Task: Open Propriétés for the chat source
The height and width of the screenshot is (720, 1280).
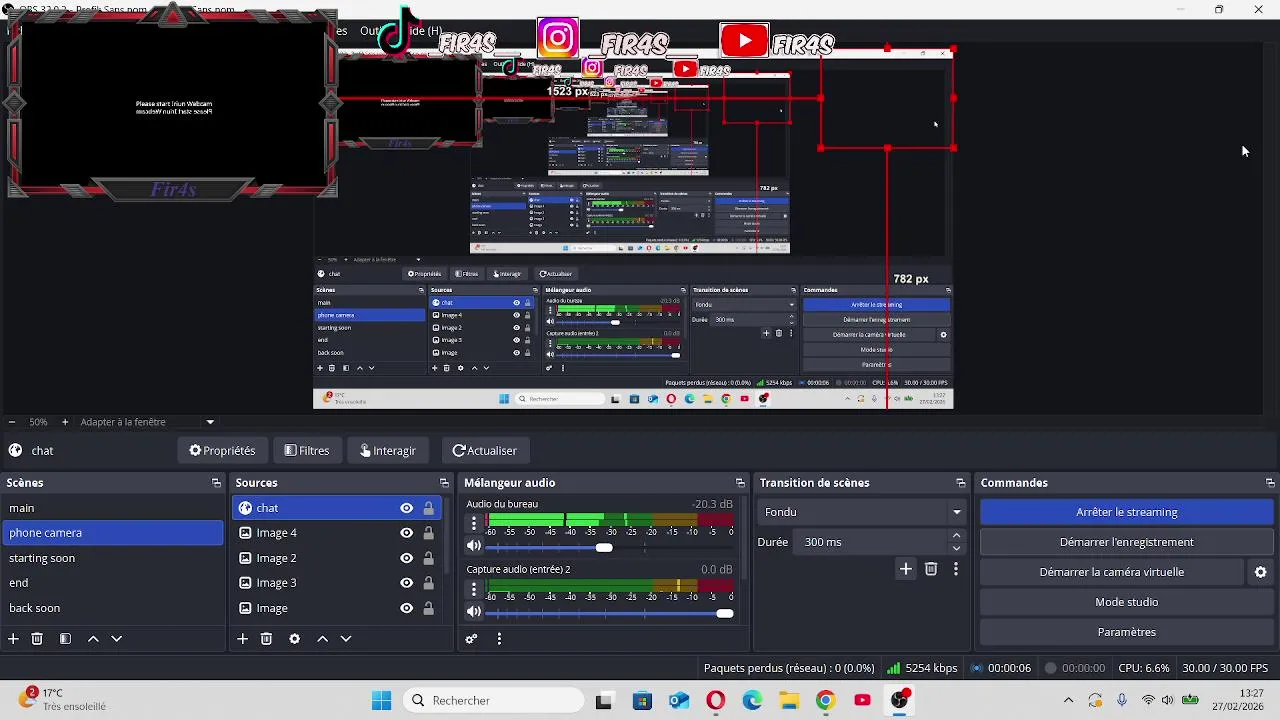Action: pyautogui.click(x=222, y=451)
